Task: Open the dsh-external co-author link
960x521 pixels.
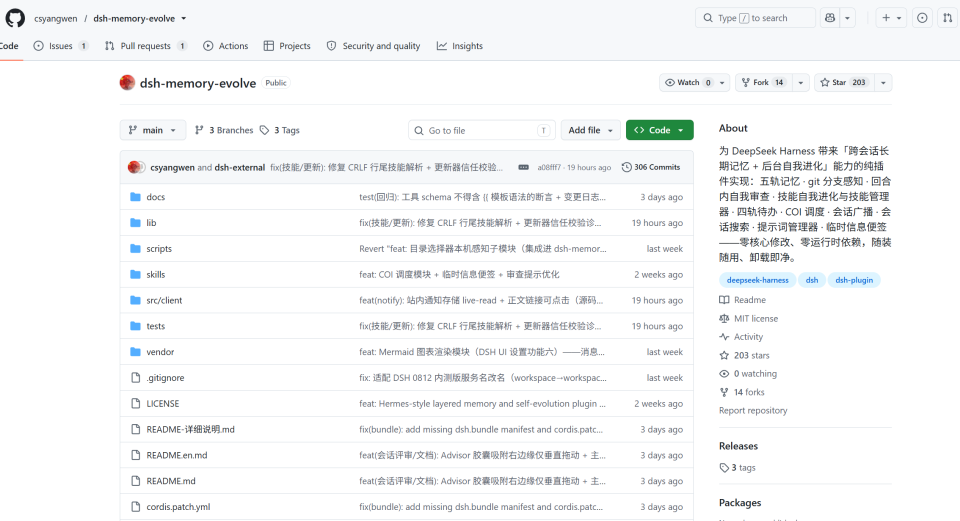Action: [x=239, y=167]
